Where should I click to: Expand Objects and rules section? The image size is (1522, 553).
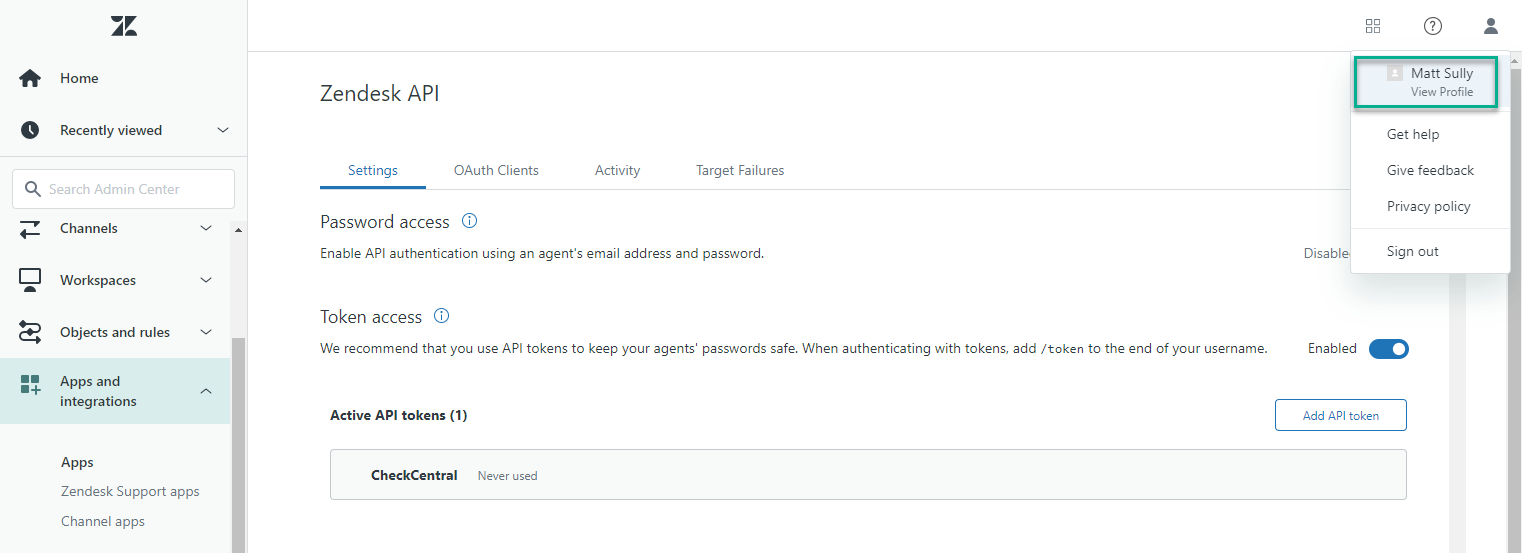point(206,332)
